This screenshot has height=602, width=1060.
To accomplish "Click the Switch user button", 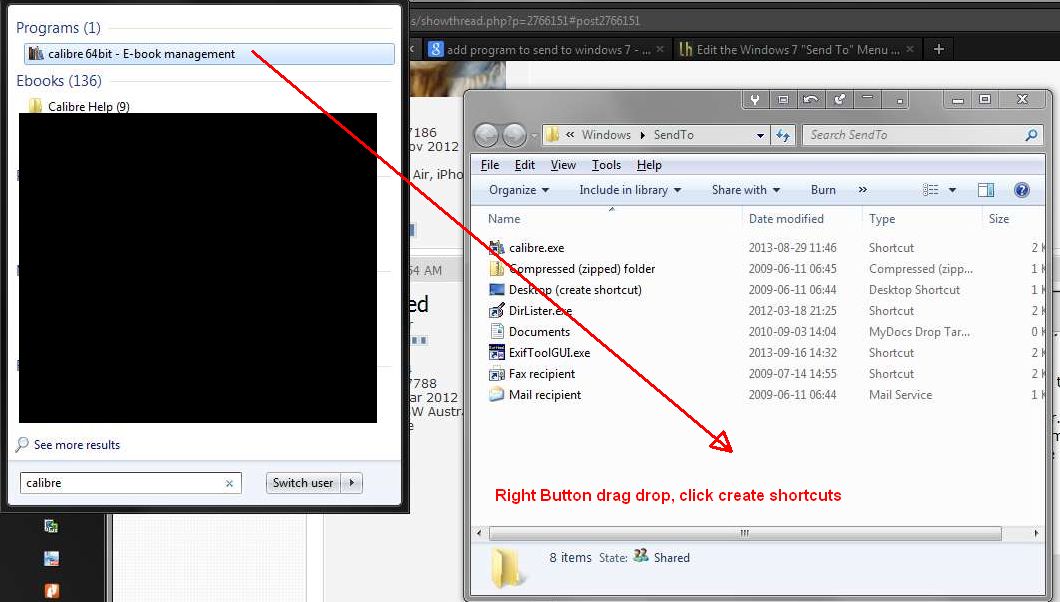I will coord(303,483).
